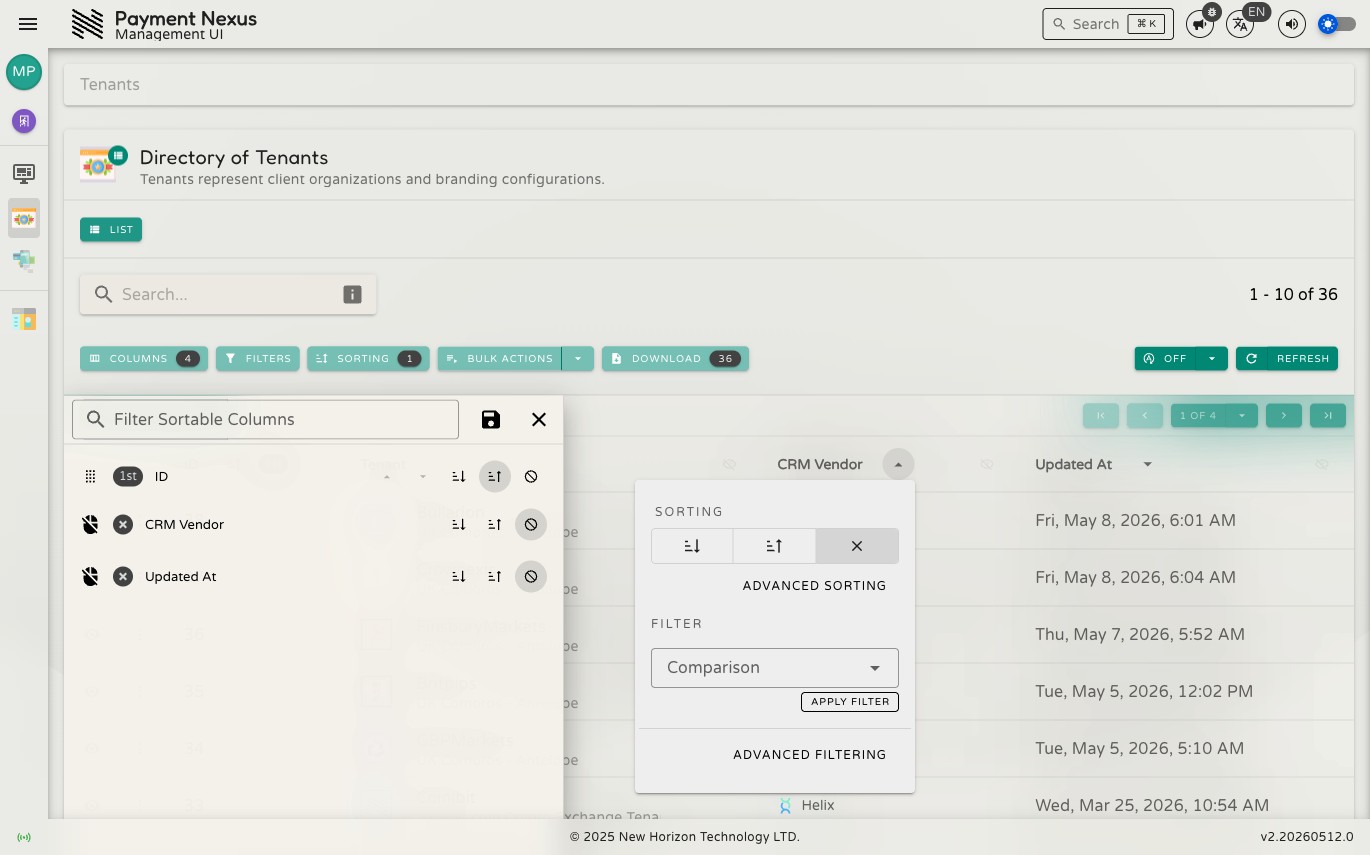Toggle auto-refresh OFF button
The width and height of the screenshot is (1370, 855).
1165,358
